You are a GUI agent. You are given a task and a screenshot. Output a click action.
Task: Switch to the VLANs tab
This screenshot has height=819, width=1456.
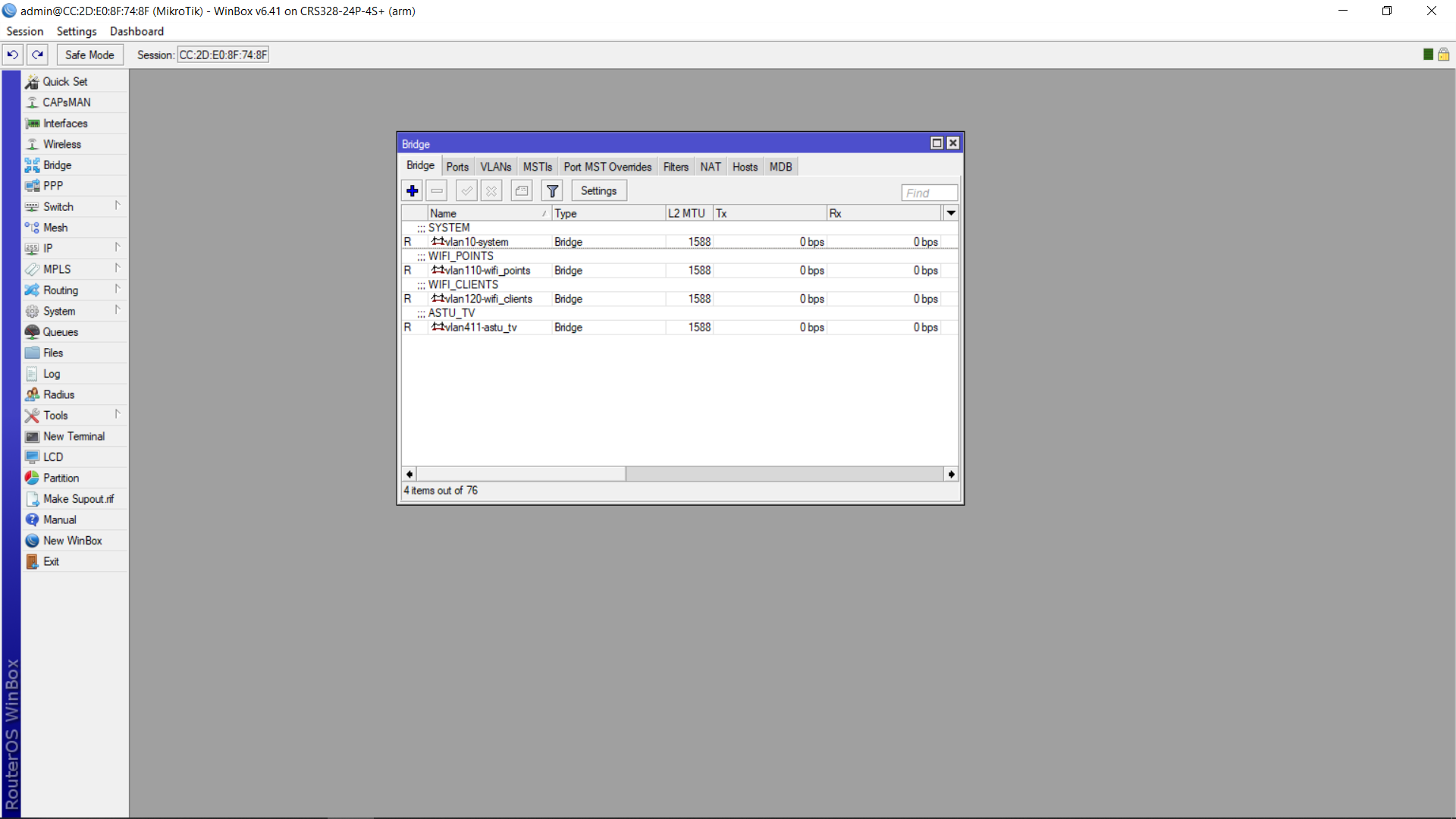point(496,167)
